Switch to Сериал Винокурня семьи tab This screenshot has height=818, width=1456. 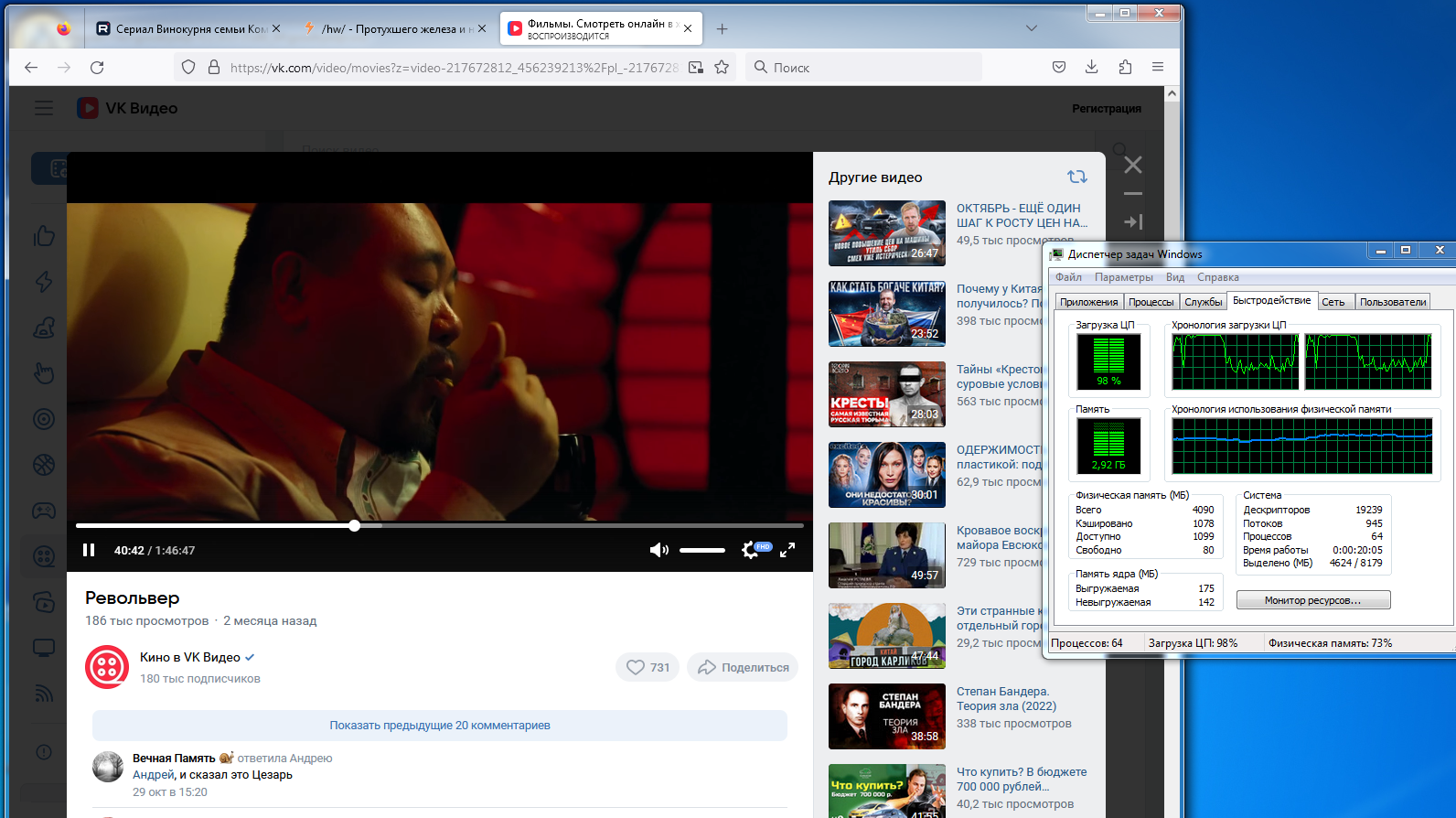[189, 28]
